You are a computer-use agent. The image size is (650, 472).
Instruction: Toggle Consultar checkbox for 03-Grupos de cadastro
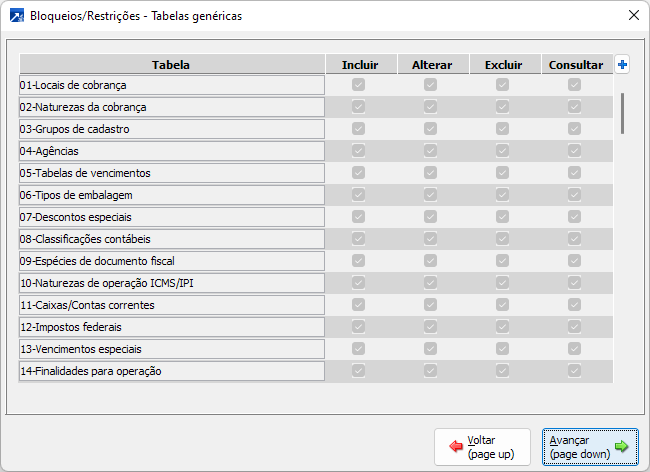pyautogui.click(x=575, y=129)
